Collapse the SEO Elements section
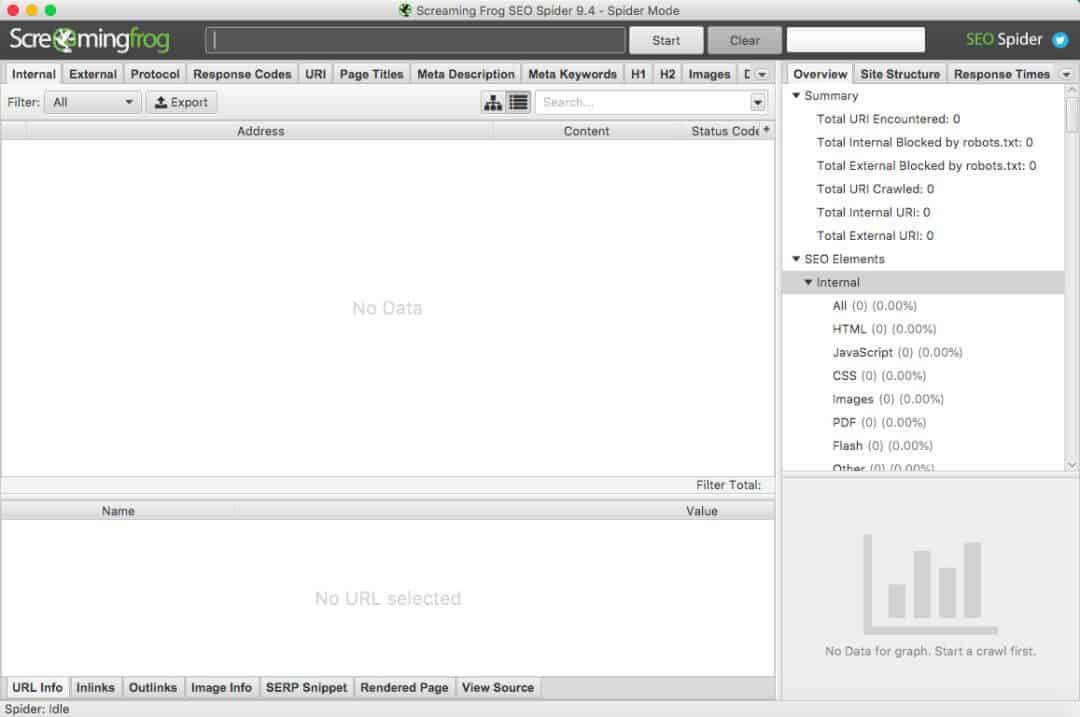Screen dimensions: 1080x717 tap(796, 259)
